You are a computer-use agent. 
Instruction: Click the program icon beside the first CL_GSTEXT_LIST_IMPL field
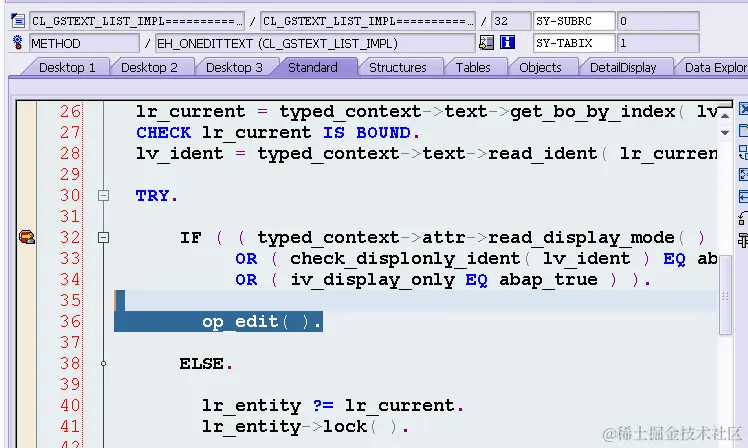(18, 21)
